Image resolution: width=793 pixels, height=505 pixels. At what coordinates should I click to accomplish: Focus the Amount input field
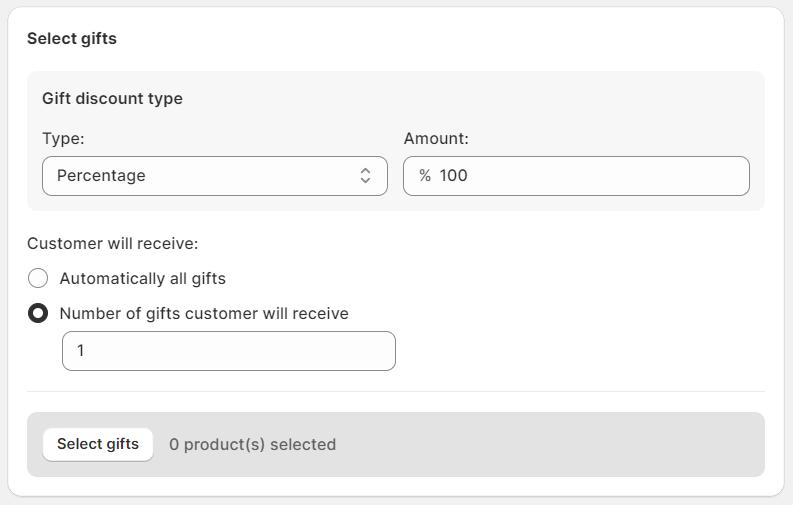click(590, 176)
